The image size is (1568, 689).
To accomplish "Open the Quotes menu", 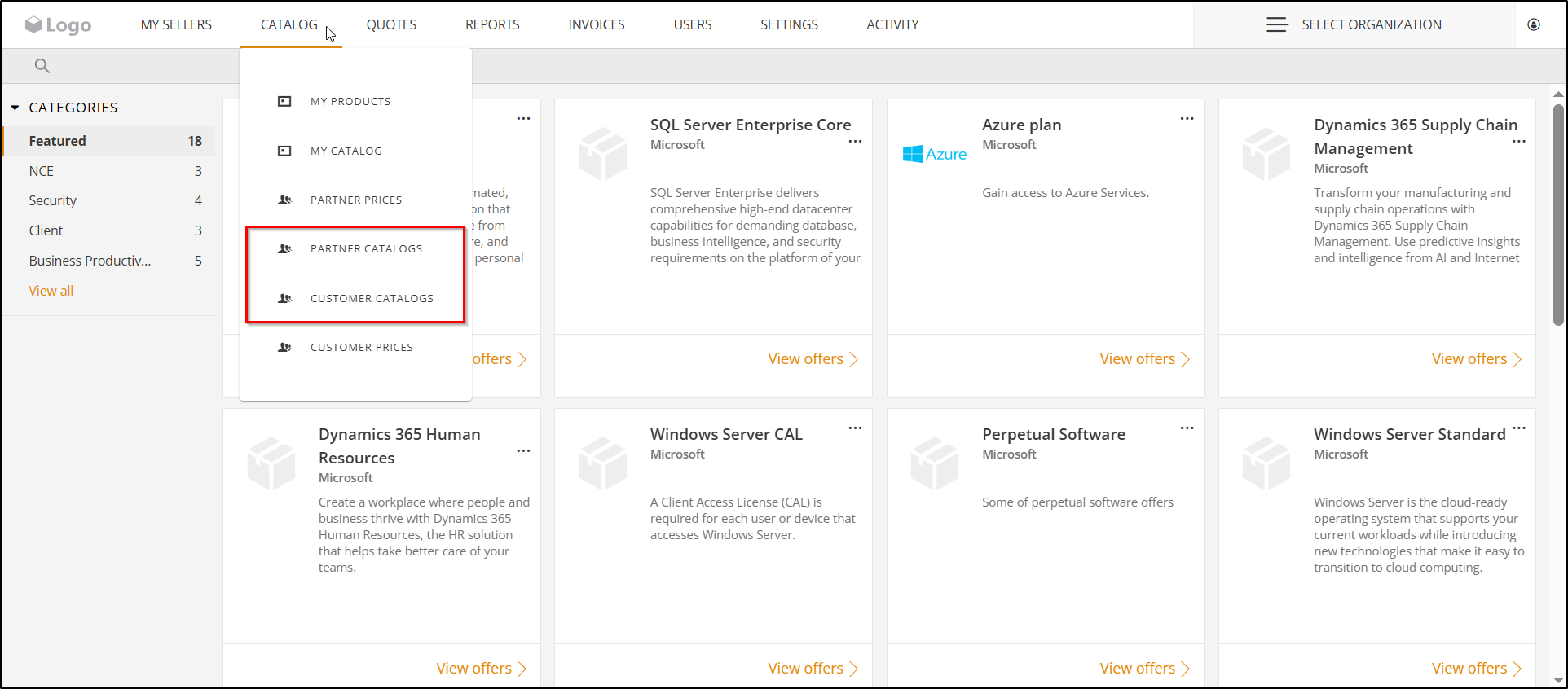I will coord(391,24).
